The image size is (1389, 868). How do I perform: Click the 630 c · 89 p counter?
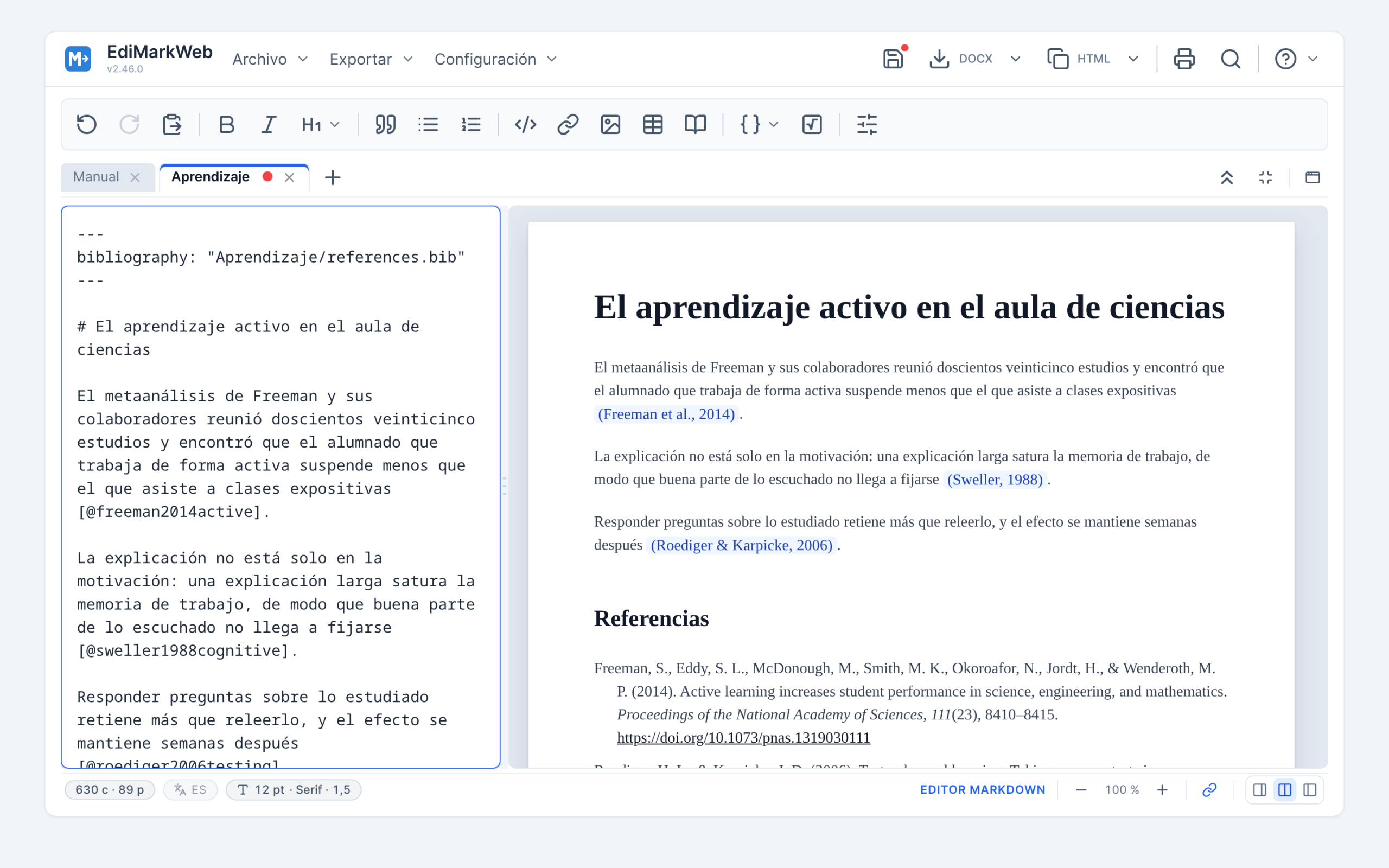point(110,790)
